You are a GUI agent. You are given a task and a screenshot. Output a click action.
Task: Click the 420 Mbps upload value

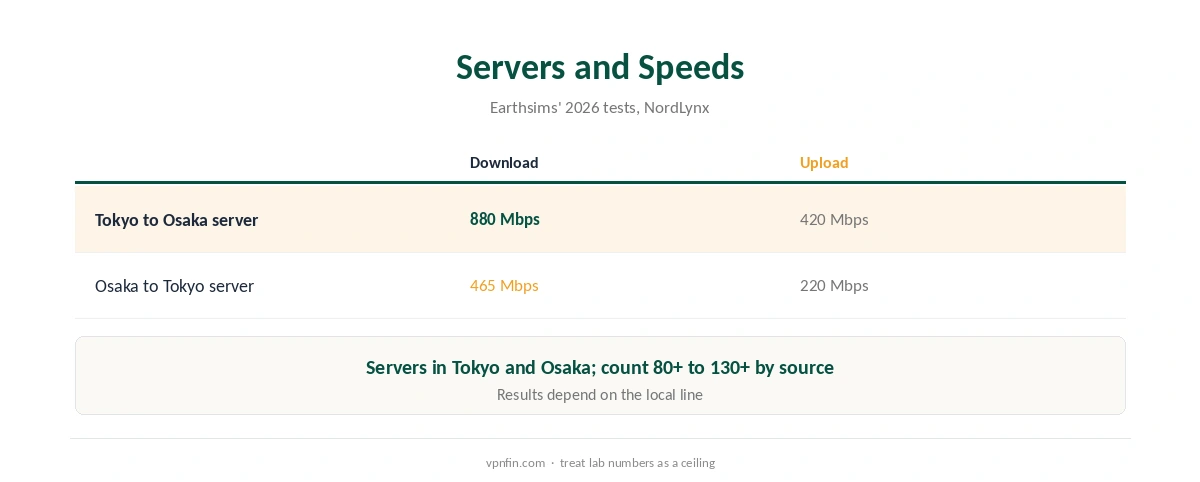[x=834, y=219]
